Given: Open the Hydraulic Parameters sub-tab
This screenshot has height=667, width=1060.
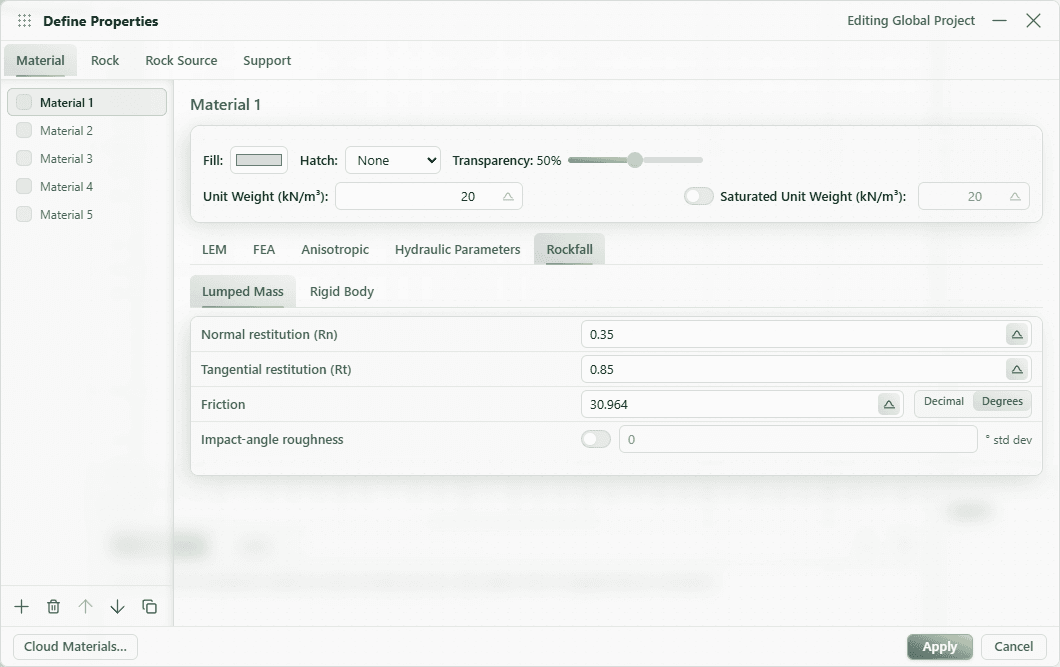Looking at the screenshot, I should pyautogui.click(x=458, y=249).
